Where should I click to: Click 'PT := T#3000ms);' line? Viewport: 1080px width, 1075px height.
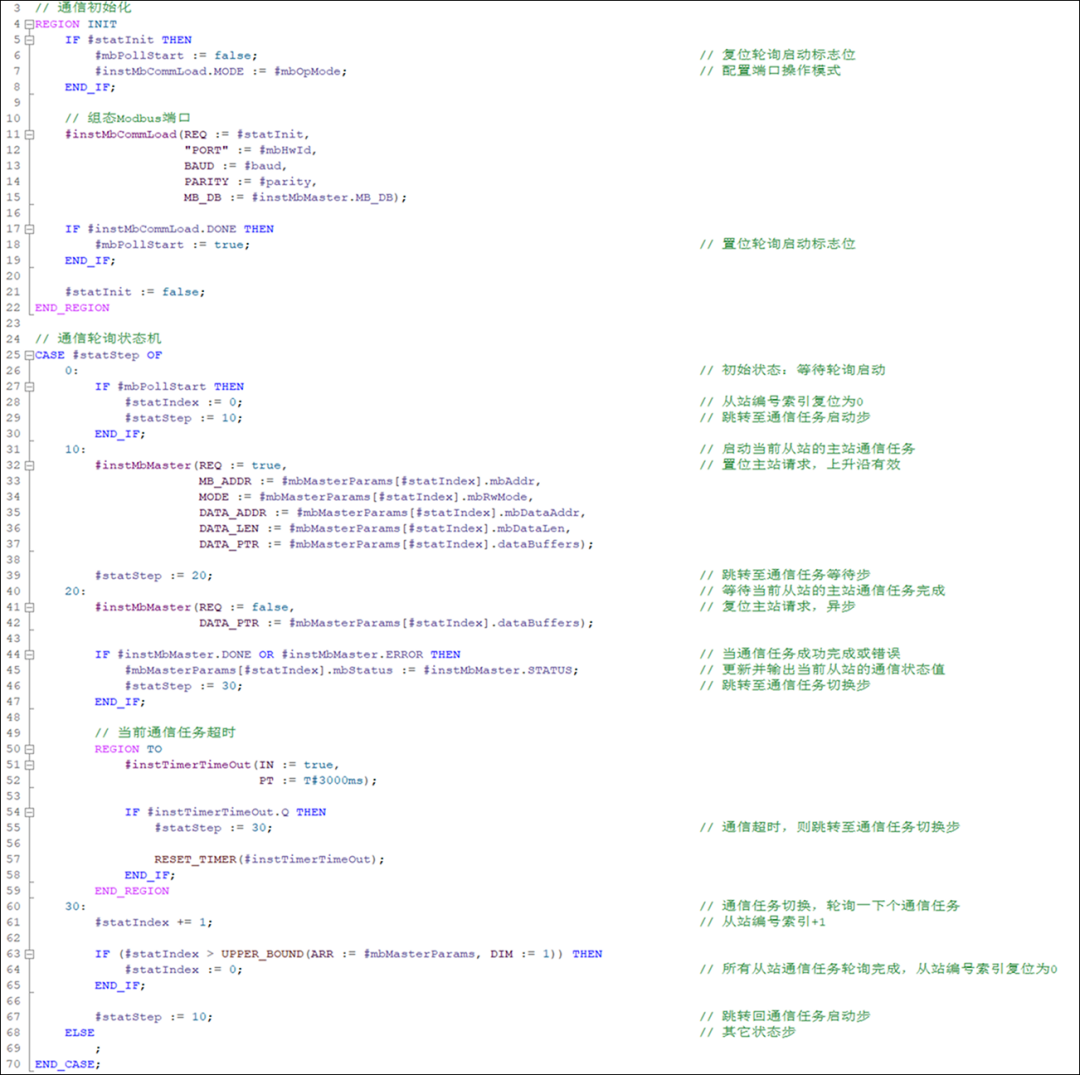pyautogui.click(x=318, y=781)
